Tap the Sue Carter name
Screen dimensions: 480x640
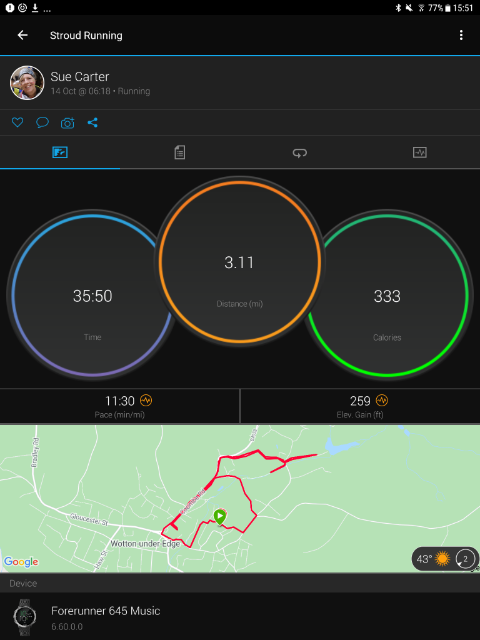[80, 76]
